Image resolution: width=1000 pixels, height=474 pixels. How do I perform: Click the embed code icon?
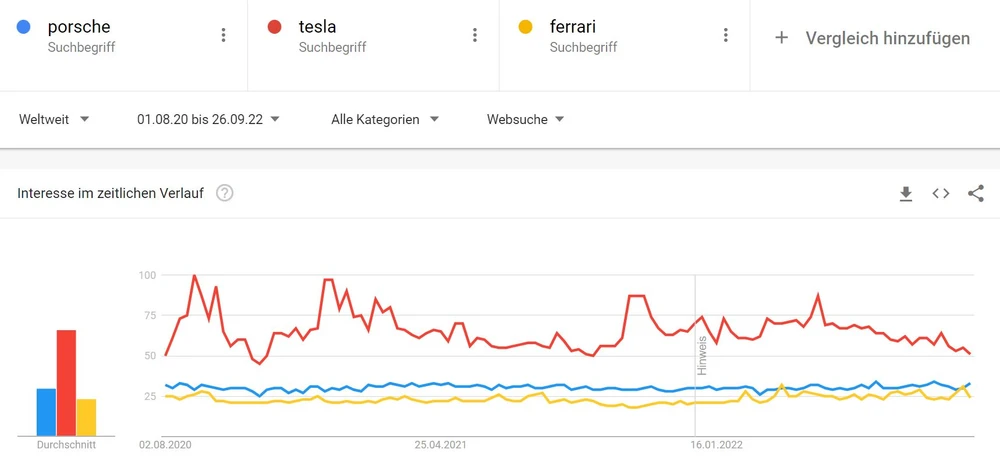941,194
